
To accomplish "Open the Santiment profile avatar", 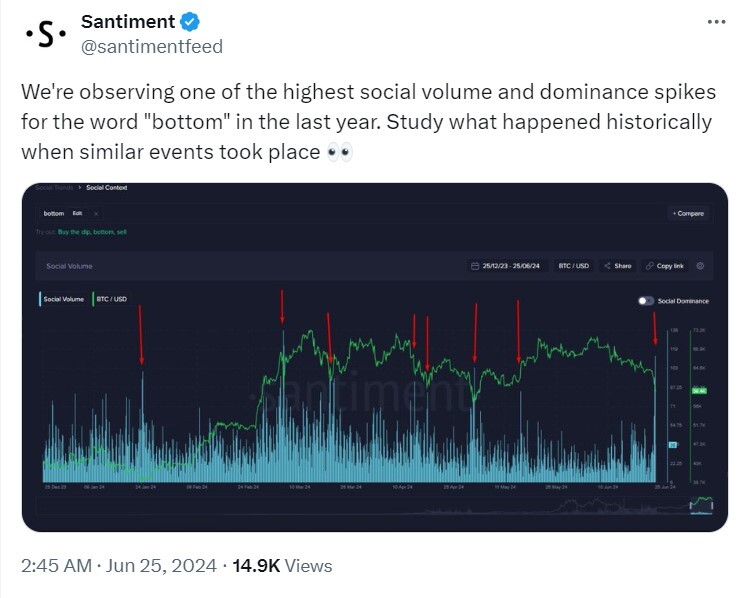I will click(46, 34).
